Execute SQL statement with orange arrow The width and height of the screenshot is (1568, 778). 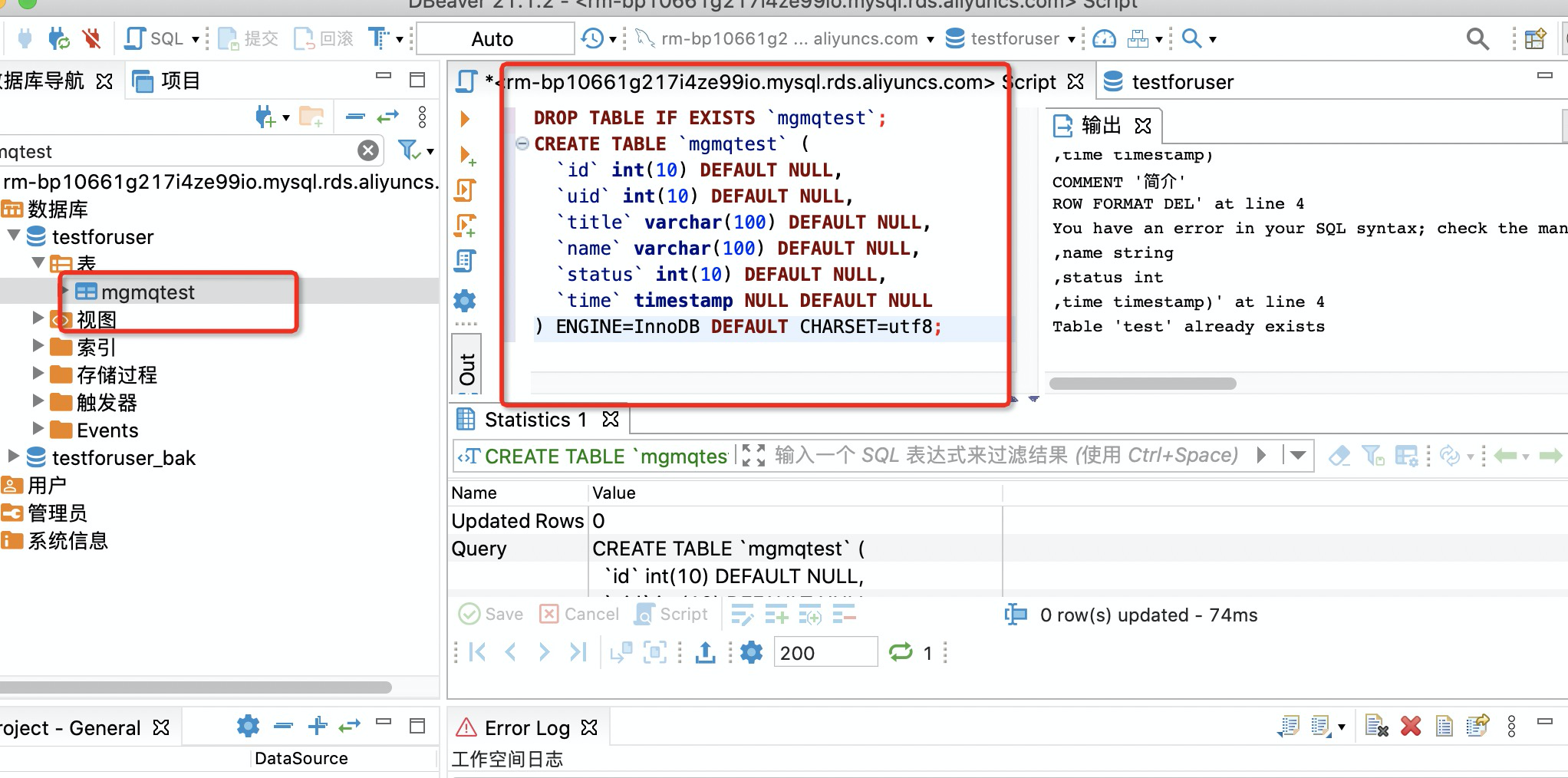[465, 119]
